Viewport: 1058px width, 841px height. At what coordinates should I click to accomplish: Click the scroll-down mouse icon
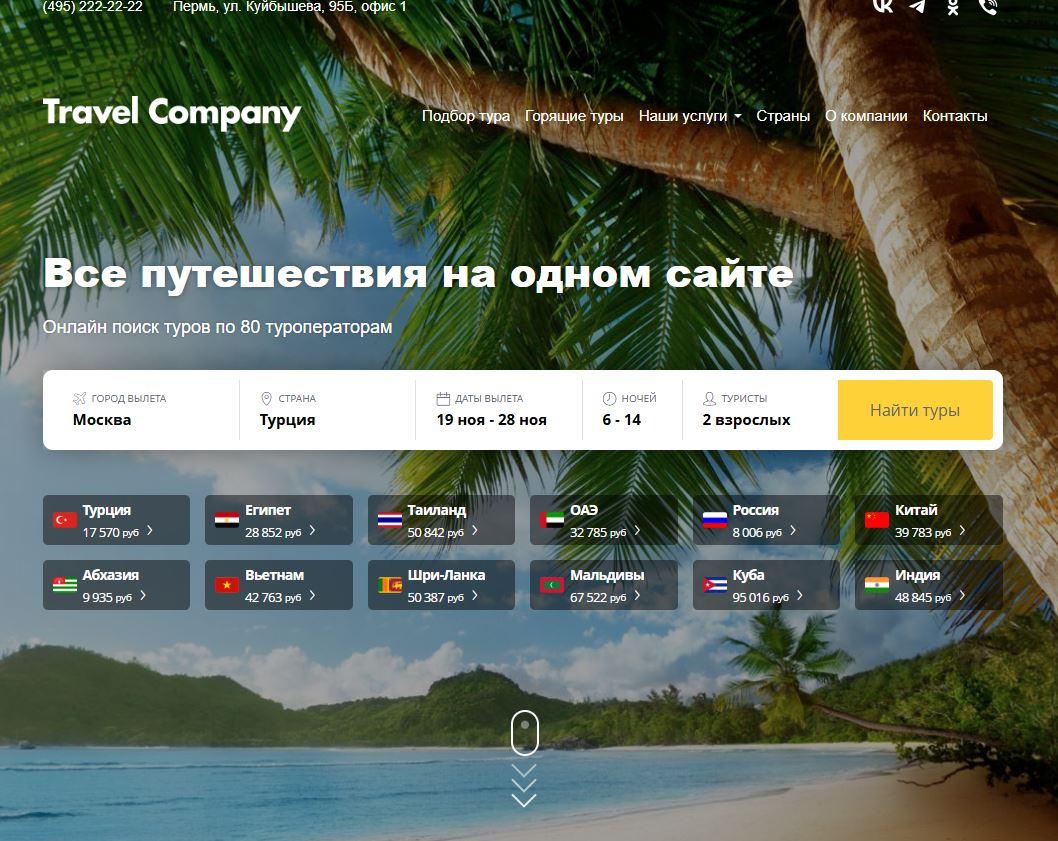524,733
